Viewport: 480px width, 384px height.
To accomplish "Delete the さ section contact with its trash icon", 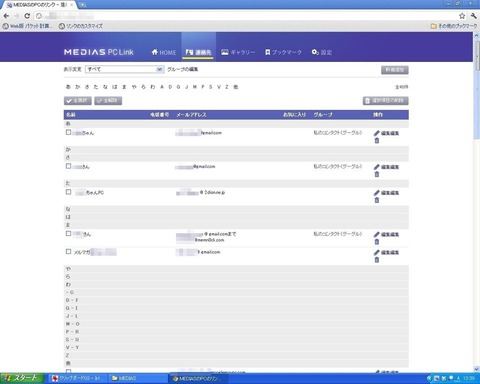I will (377, 174).
